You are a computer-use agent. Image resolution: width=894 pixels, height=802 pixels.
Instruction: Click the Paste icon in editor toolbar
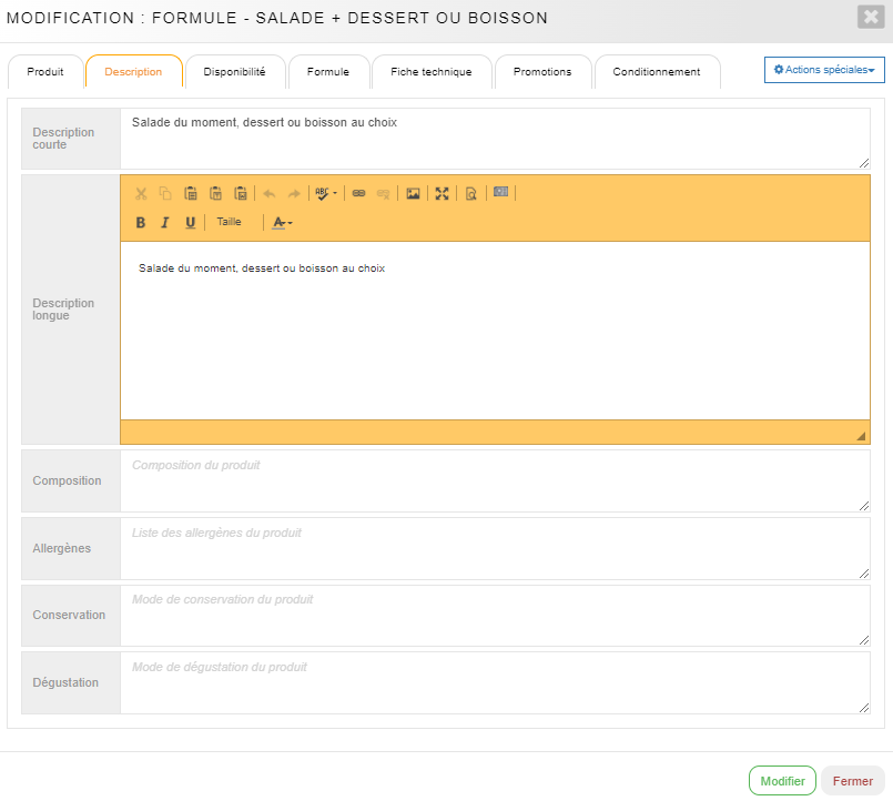tap(190, 194)
